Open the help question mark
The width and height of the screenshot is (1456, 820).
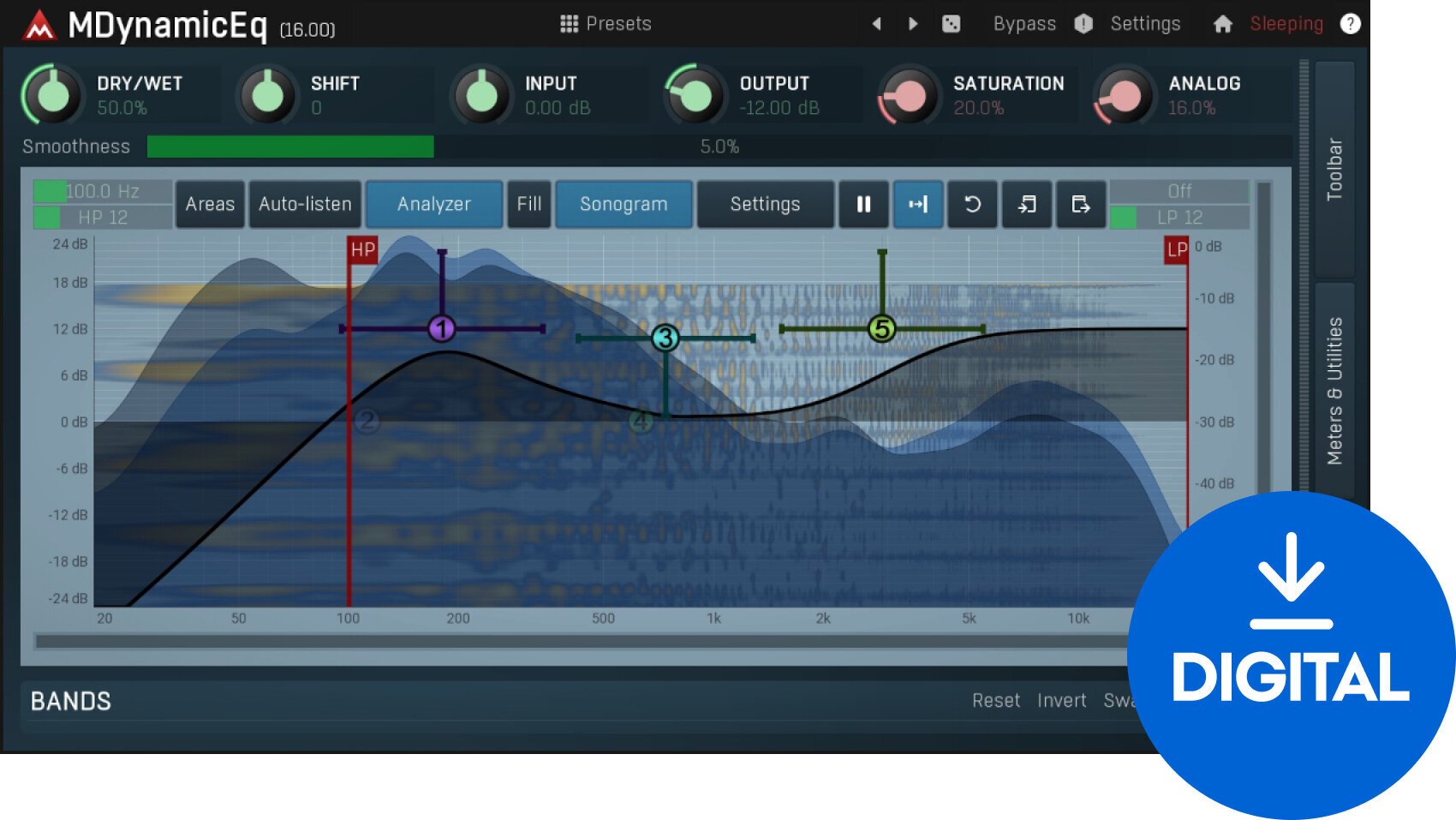click(x=1351, y=23)
